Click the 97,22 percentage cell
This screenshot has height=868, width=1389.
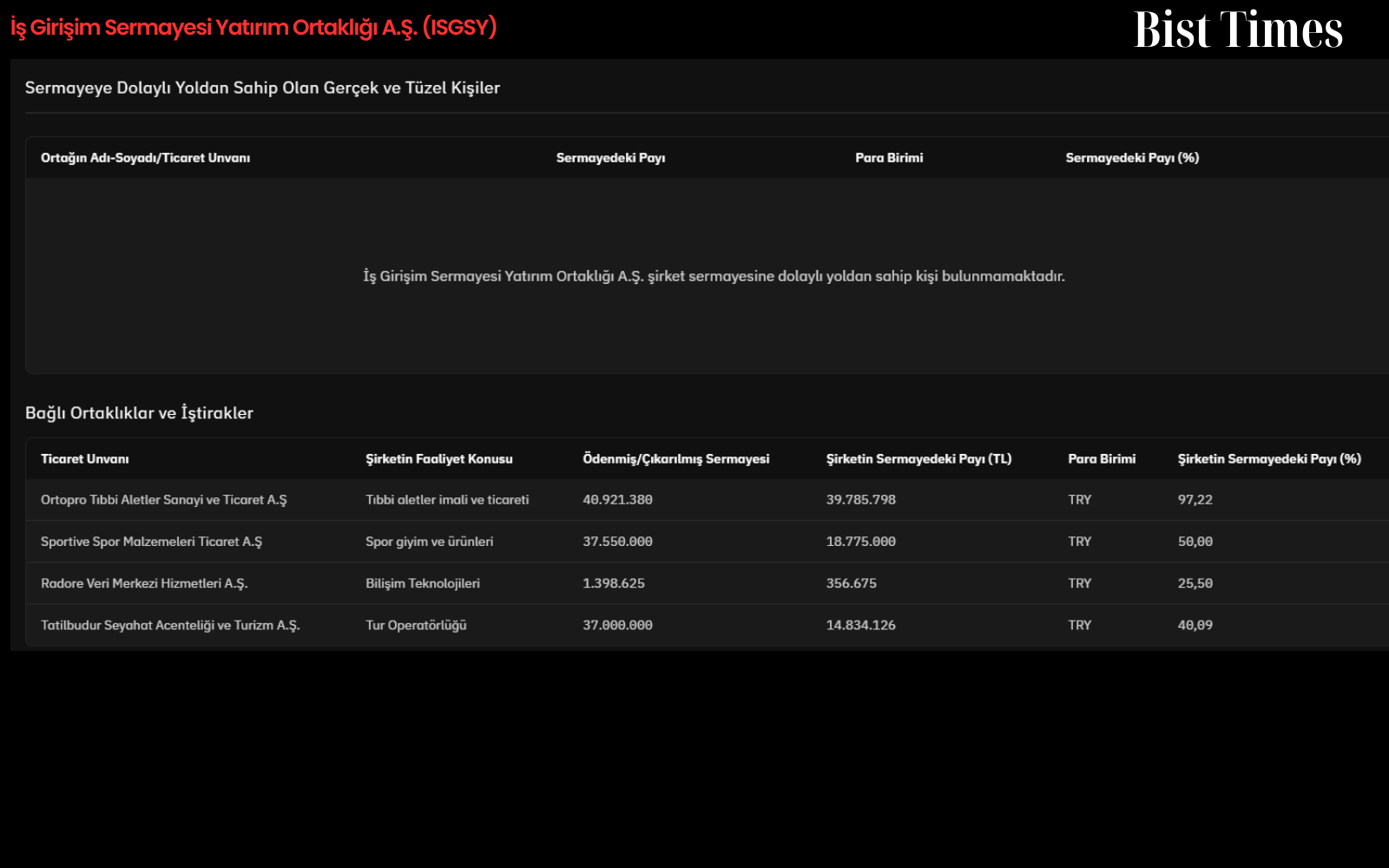click(1195, 500)
